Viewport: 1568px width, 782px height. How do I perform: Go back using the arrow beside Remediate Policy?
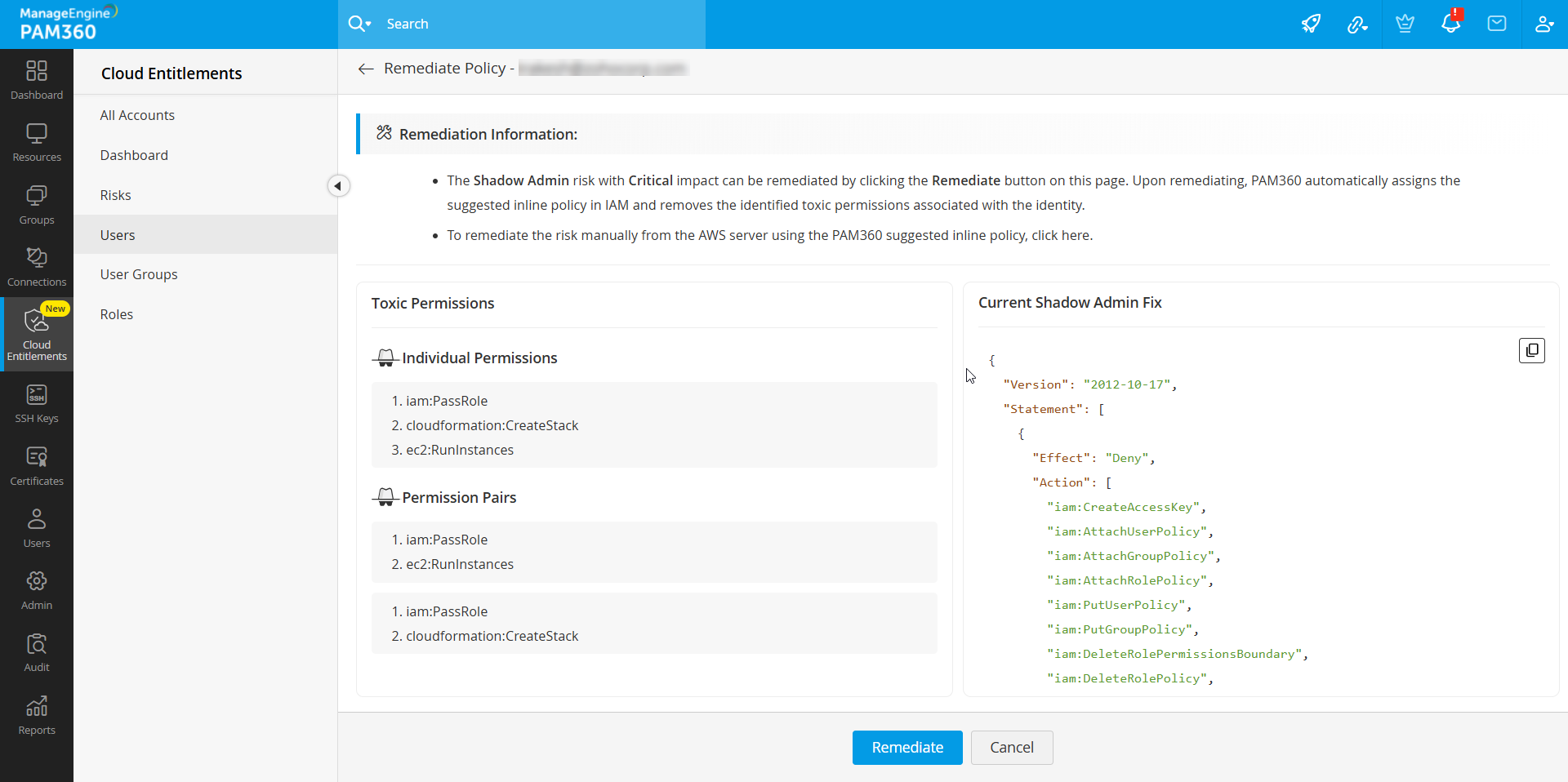point(366,69)
